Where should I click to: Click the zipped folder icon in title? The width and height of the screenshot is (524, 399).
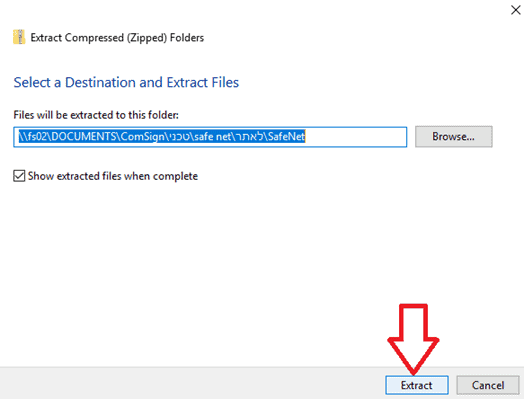coord(19,37)
